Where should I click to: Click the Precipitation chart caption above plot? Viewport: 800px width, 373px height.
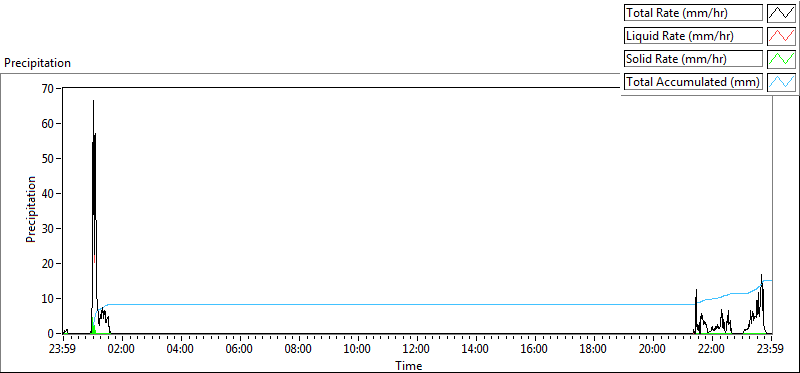37,63
